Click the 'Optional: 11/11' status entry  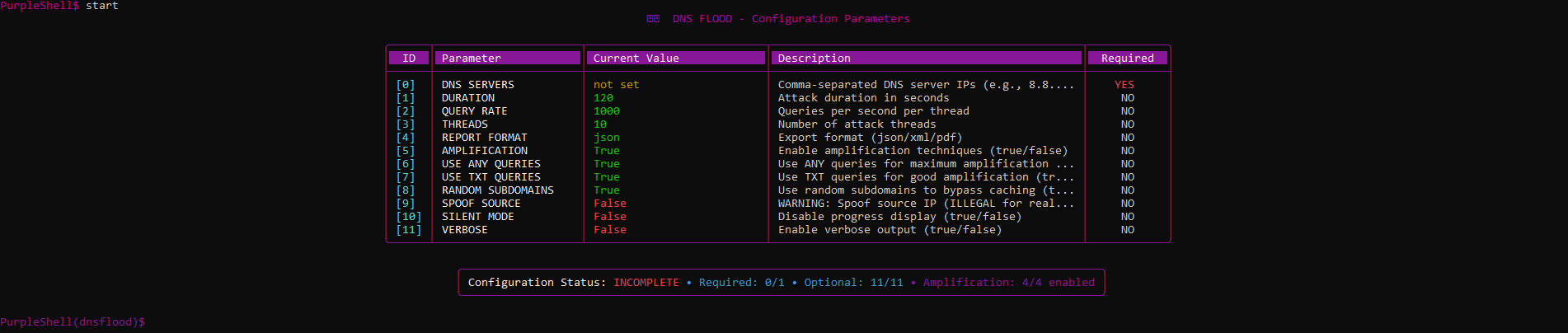pos(854,283)
